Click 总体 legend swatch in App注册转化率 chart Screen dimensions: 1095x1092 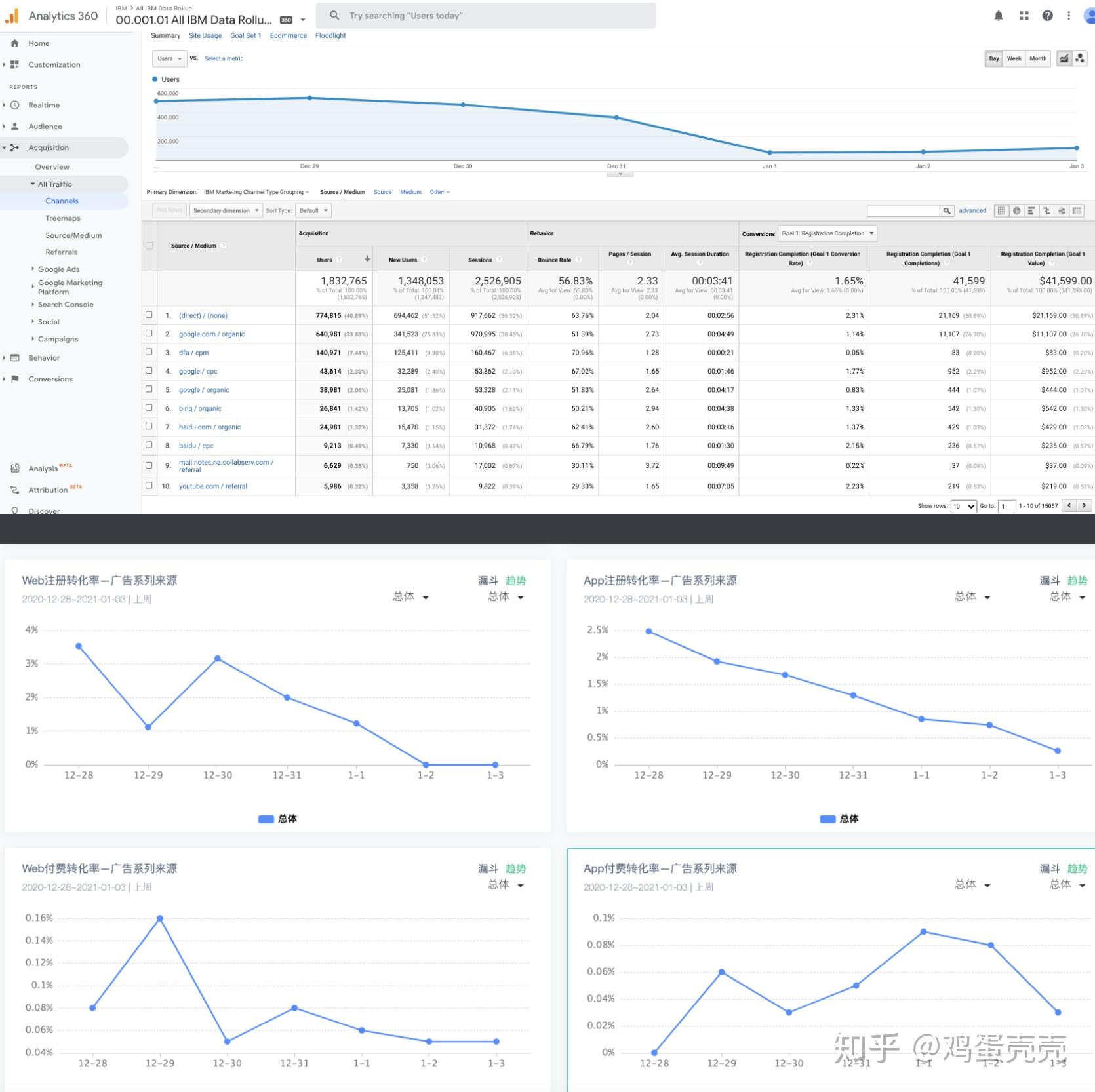827,819
